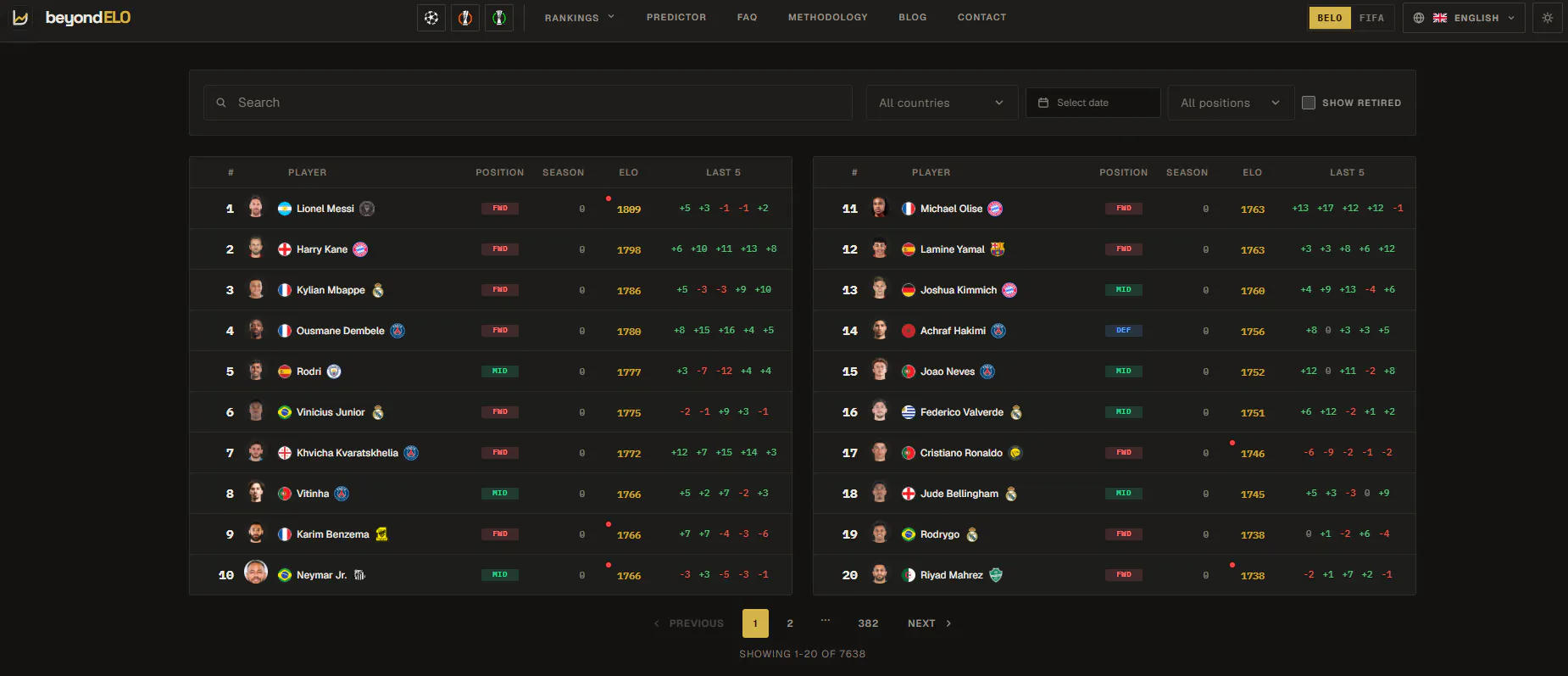Open the All countries dropdown

tap(942, 103)
